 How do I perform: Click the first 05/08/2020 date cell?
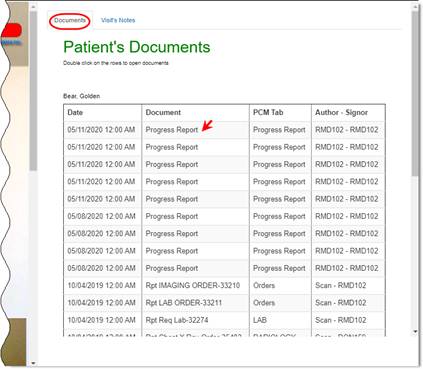coord(101,216)
